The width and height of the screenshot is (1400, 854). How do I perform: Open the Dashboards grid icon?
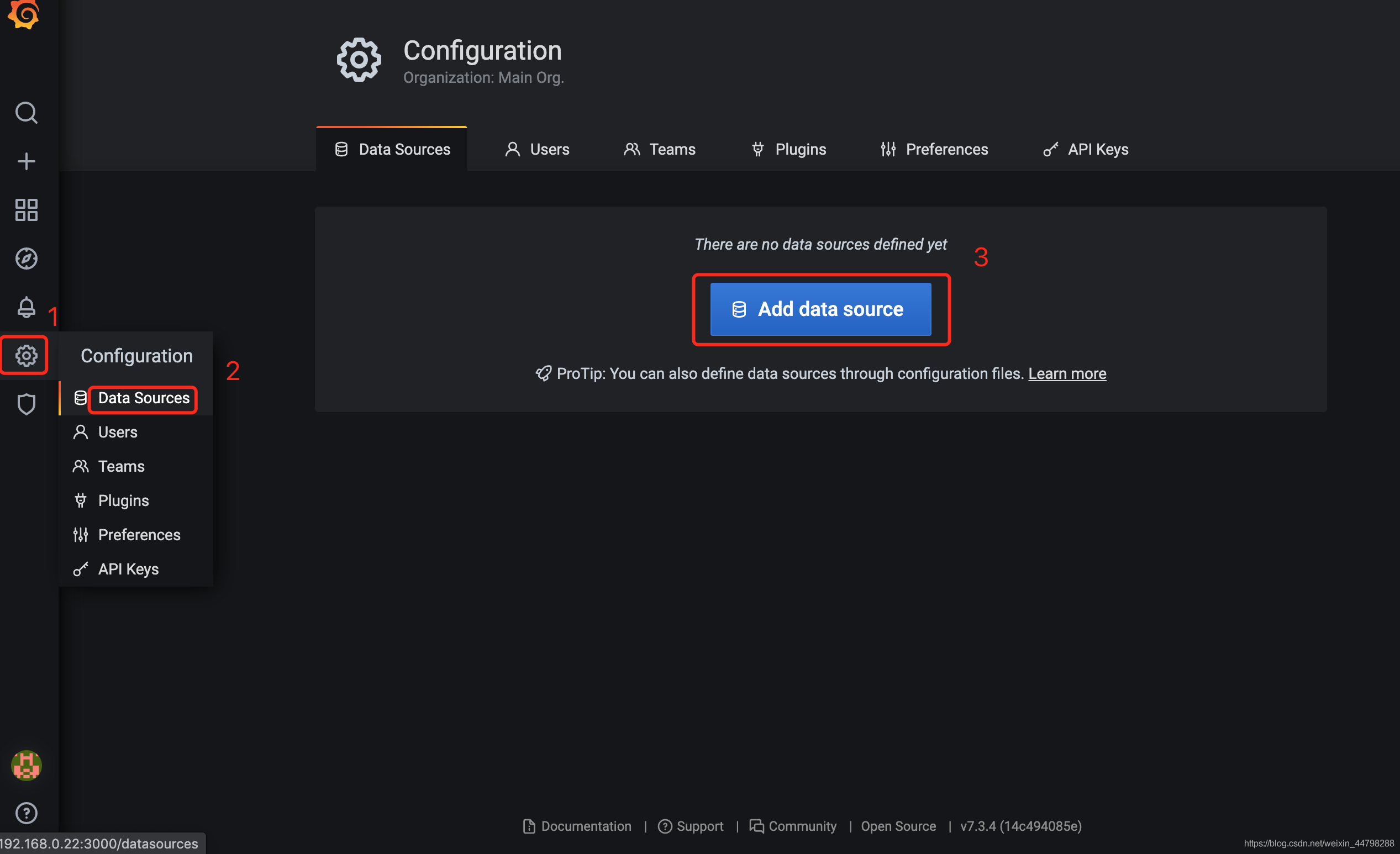pyautogui.click(x=26, y=210)
